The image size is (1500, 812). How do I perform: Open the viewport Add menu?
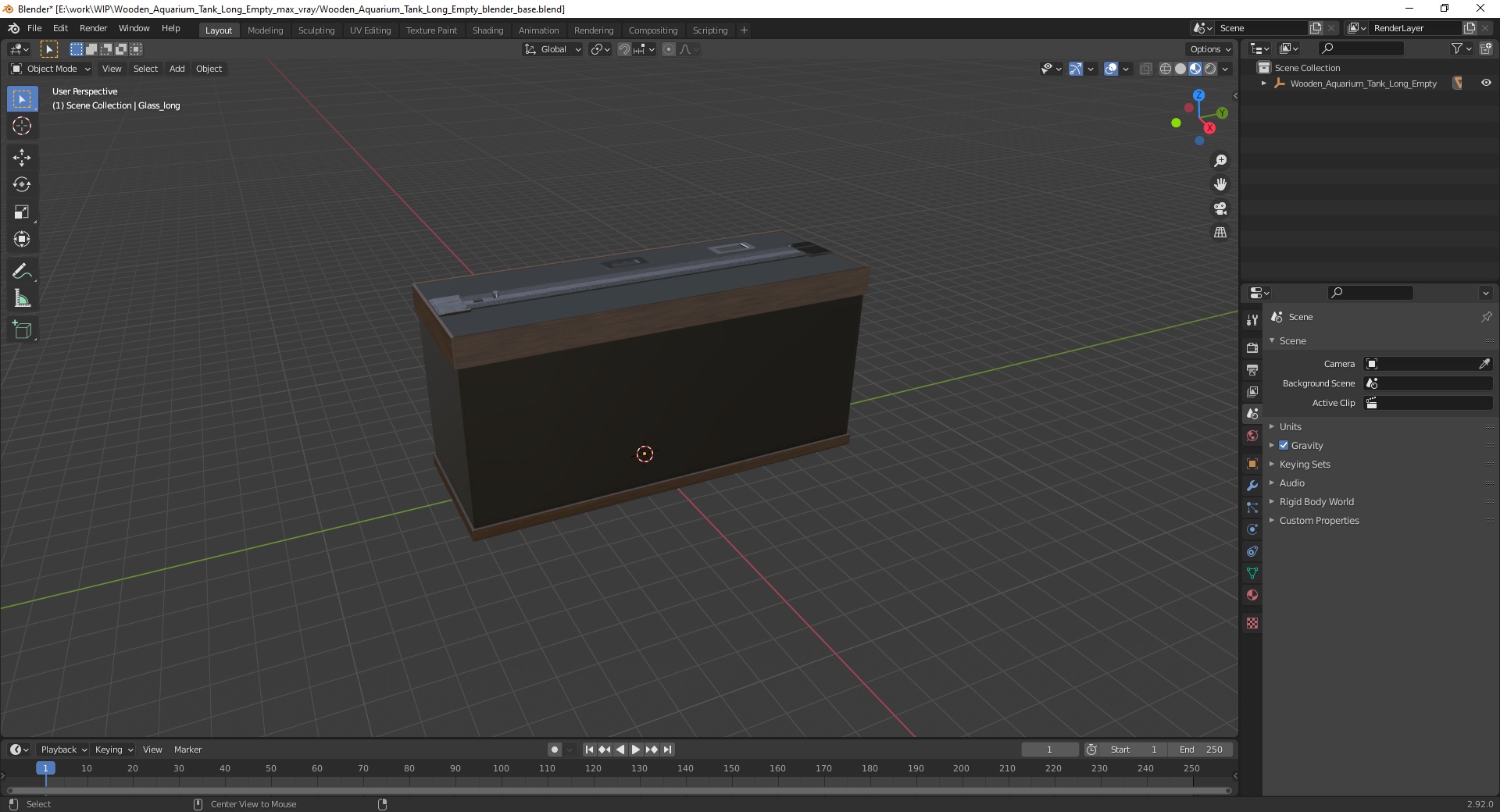tap(177, 69)
